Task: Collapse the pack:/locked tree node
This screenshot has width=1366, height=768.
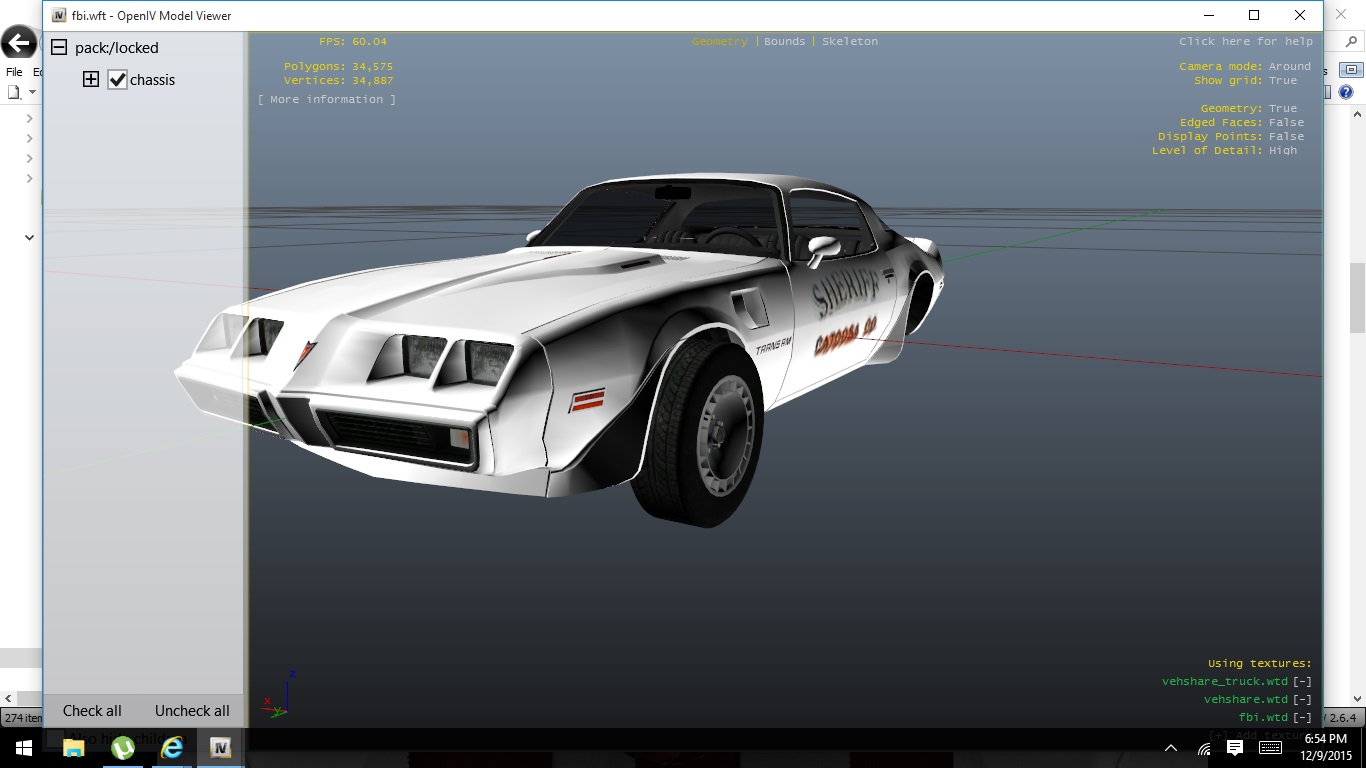Action: pyautogui.click(x=59, y=48)
